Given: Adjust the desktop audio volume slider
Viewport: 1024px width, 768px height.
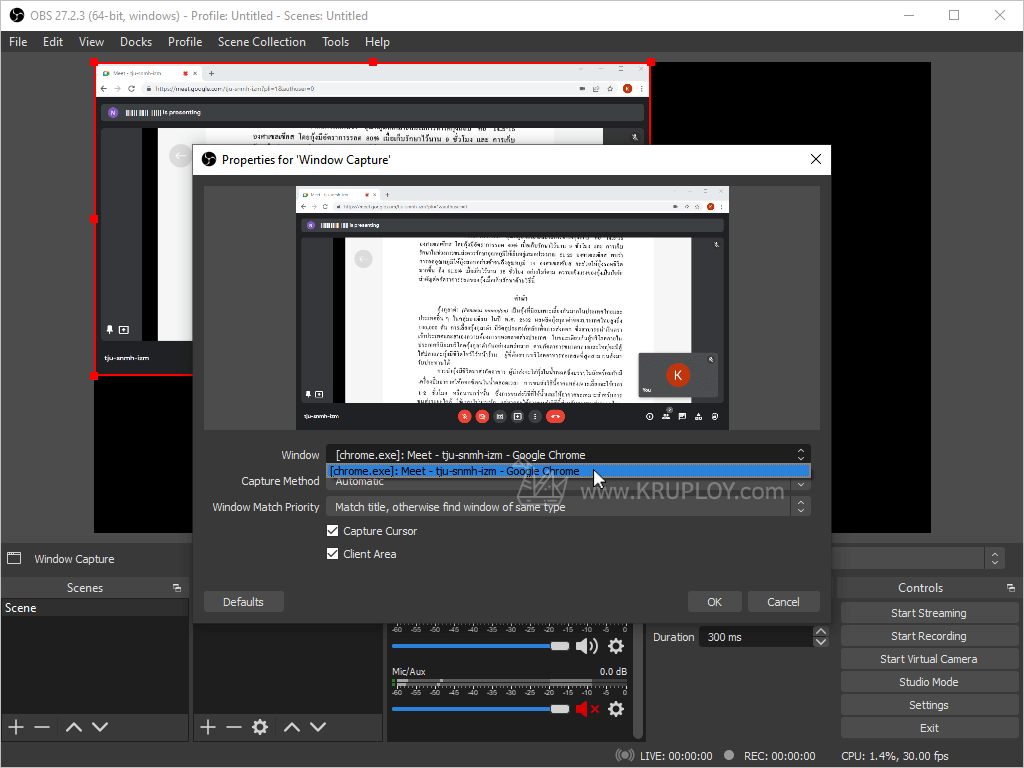Looking at the screenshot, I should [481, 646].
